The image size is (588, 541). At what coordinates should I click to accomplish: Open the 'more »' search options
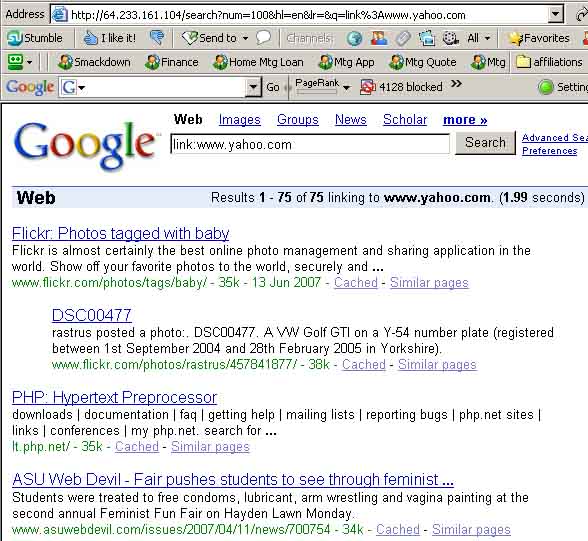pos(465,120)
